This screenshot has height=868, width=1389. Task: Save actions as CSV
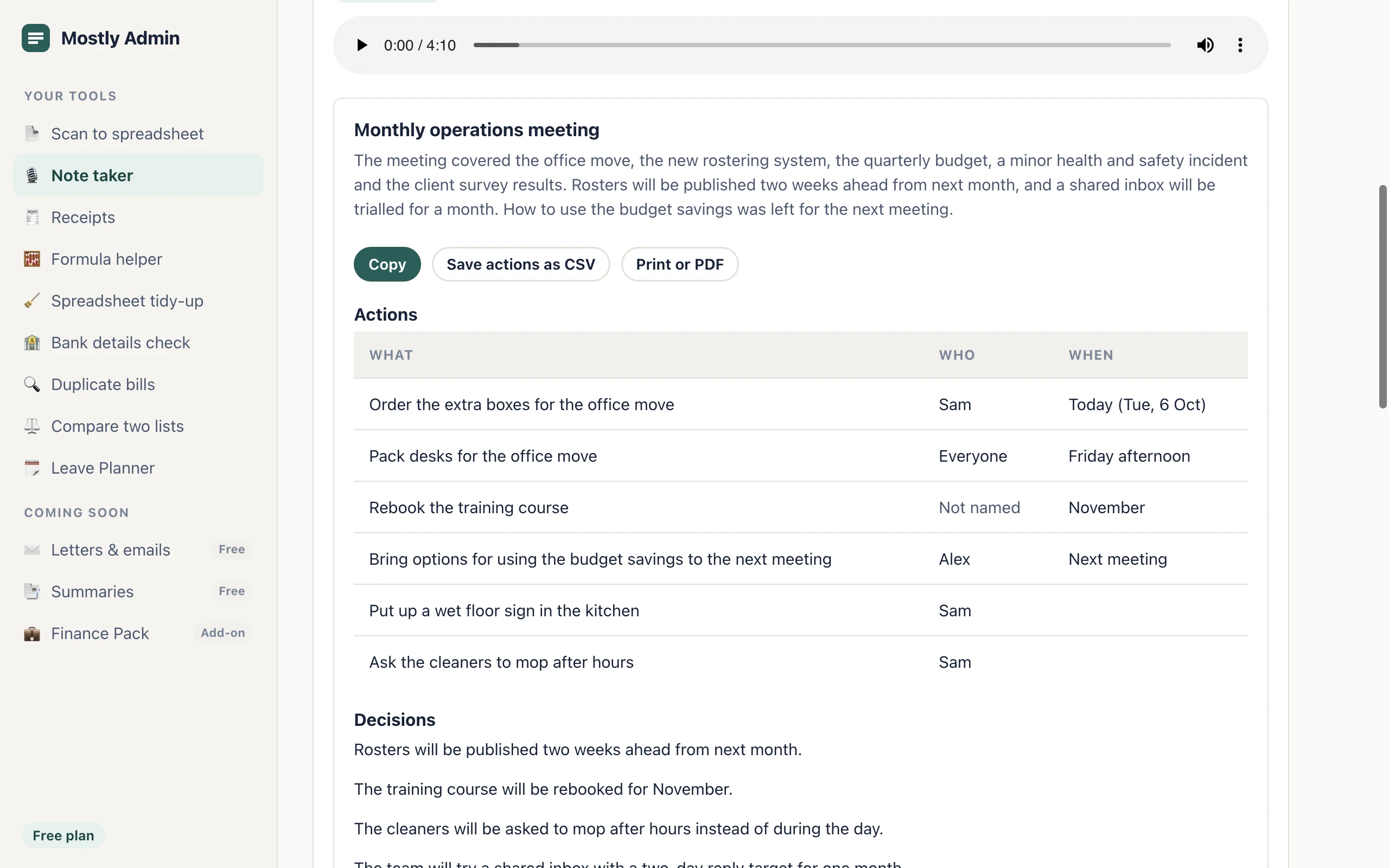coord(520,264)
